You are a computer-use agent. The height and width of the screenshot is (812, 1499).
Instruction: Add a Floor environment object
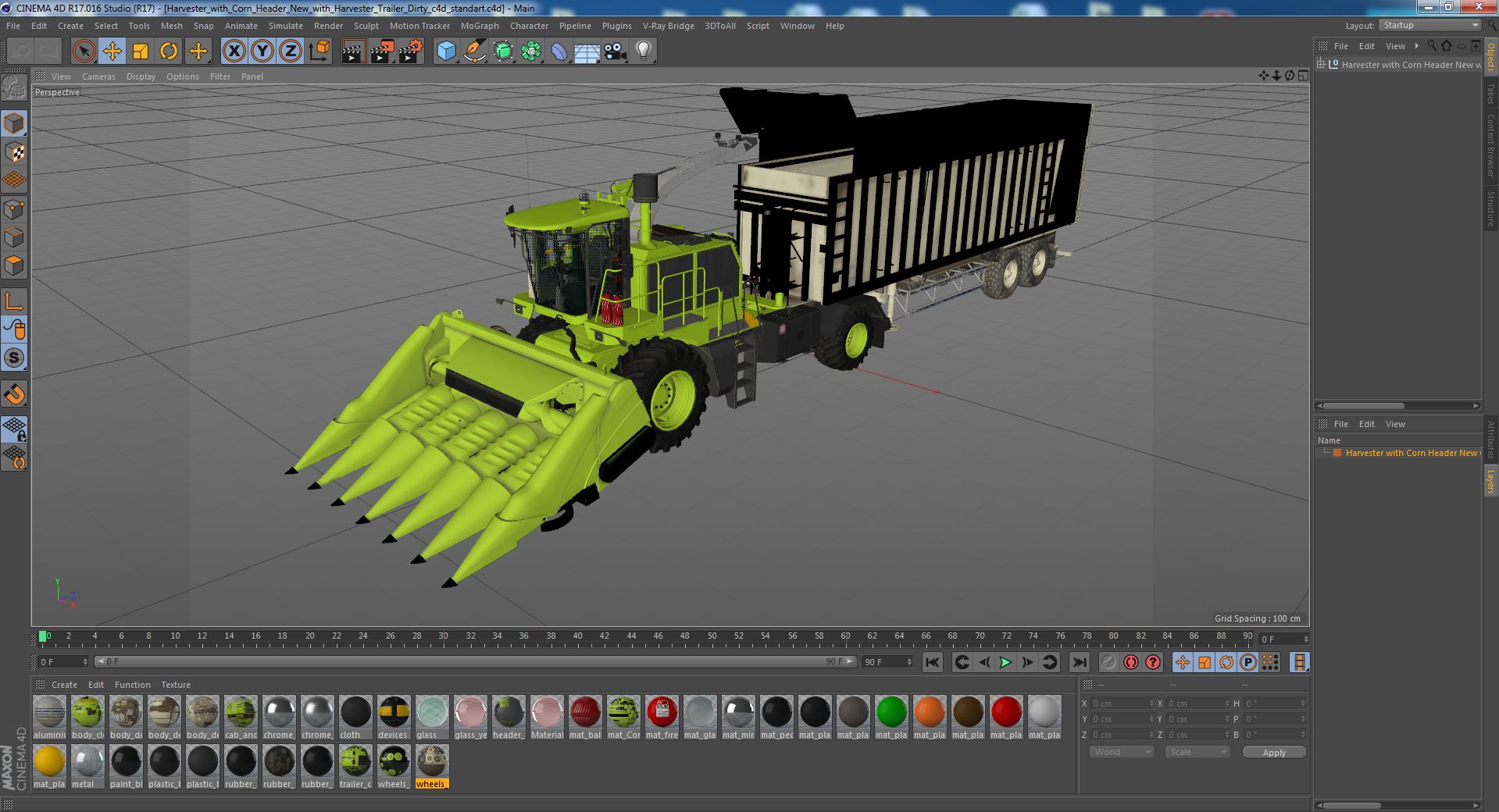coord(587,52)
